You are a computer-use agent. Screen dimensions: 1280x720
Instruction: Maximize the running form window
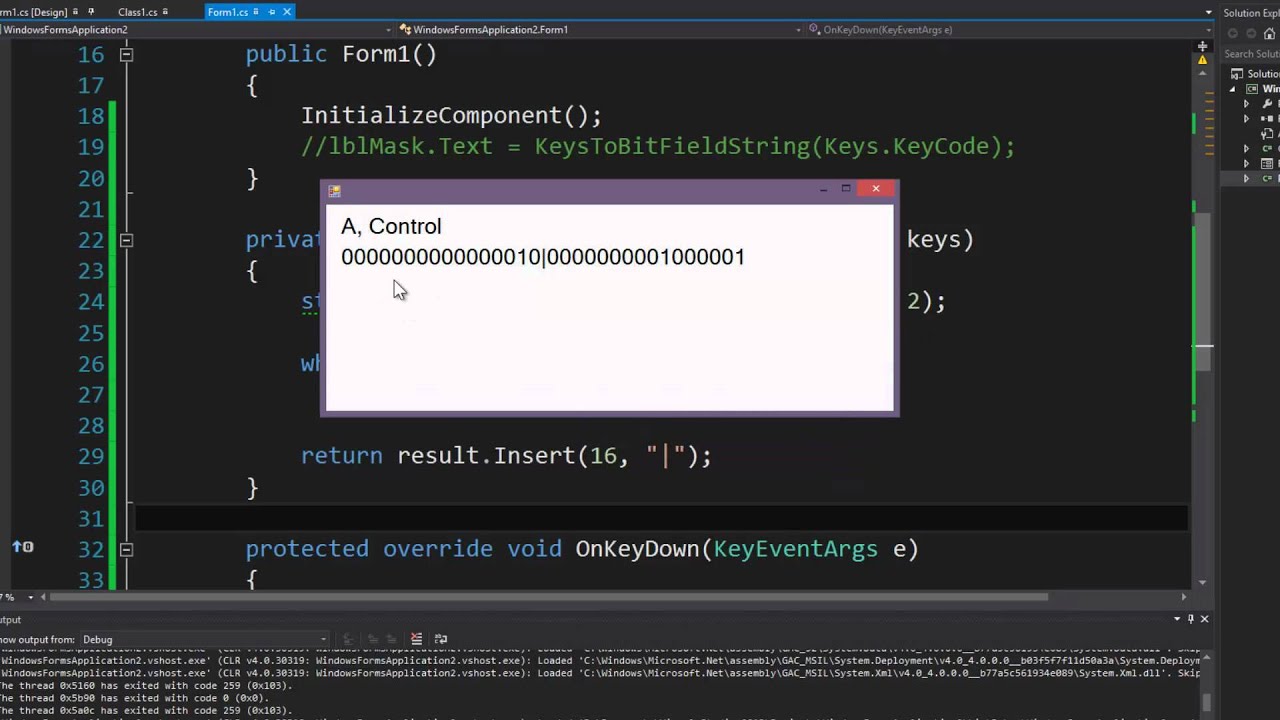[846, 188]
